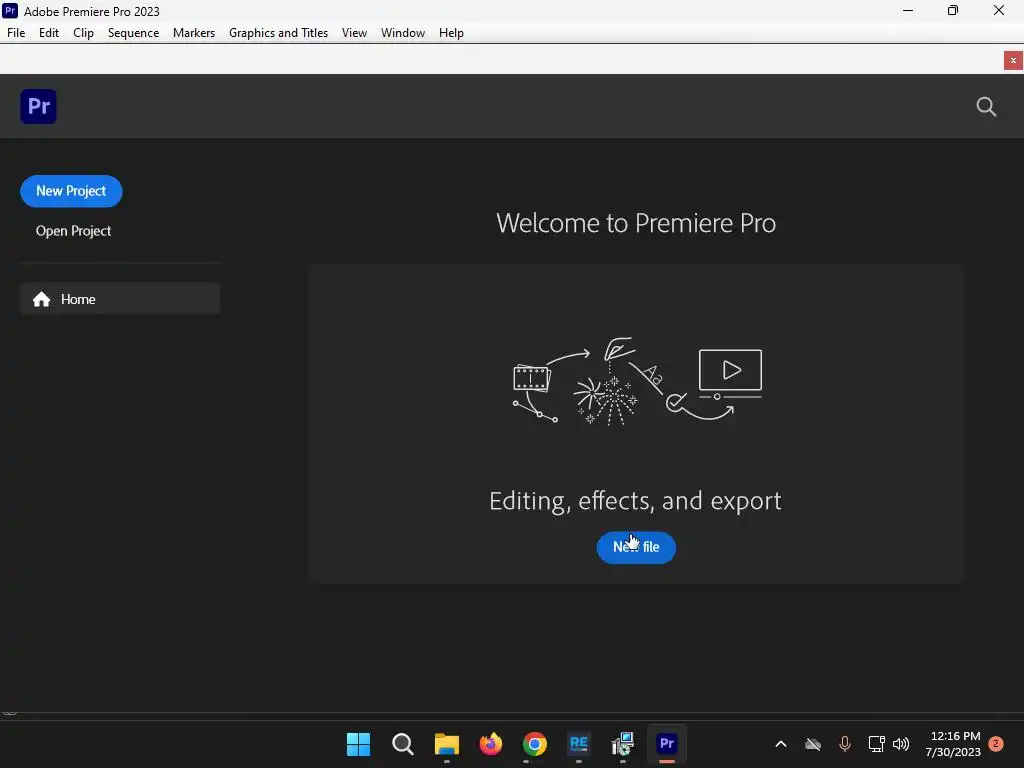The height and width of the screenshot is (768, 1024).
Task: Open the Clip menu
Action: (x=84, y=33)
